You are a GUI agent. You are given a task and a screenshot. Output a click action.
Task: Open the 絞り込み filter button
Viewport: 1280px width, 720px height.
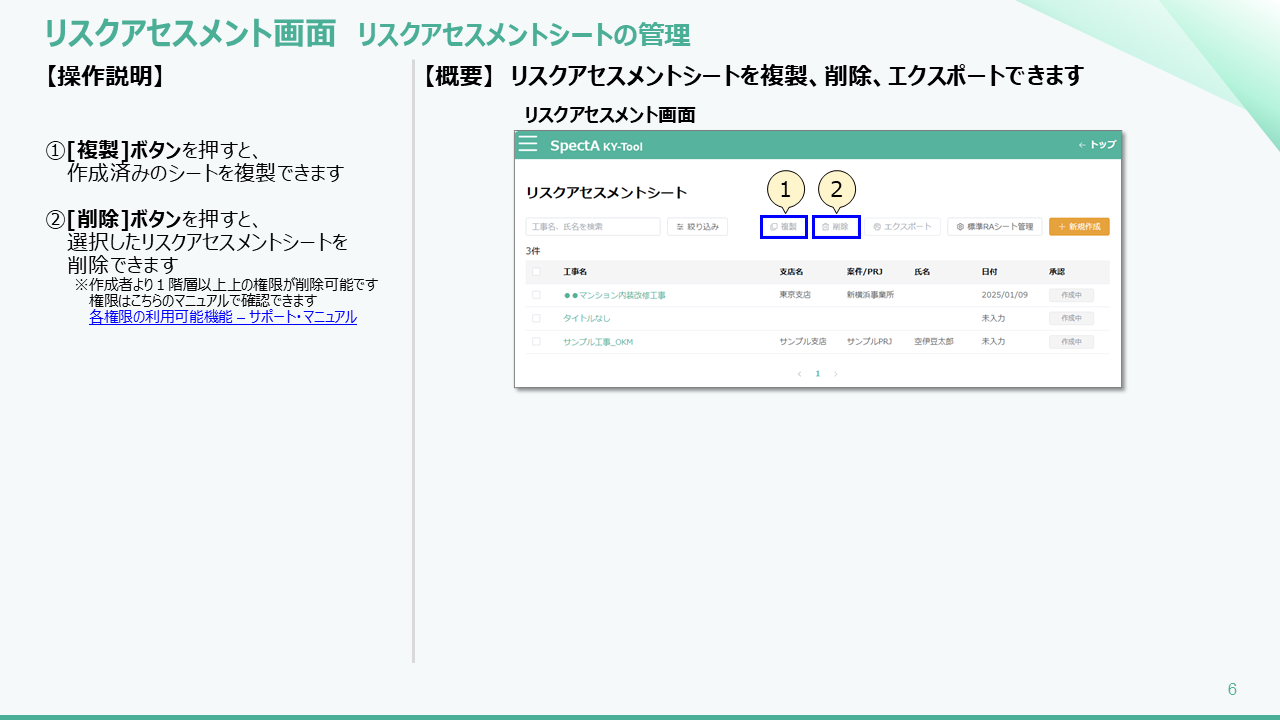(697, 227)
